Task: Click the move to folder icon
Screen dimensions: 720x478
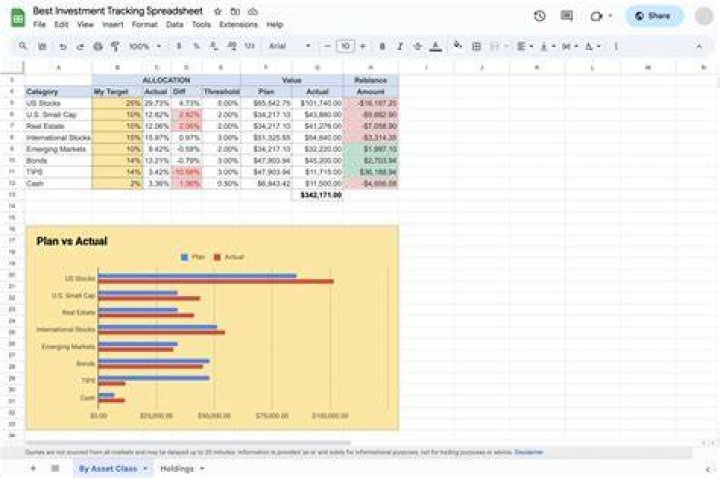Action: (235, 11)
